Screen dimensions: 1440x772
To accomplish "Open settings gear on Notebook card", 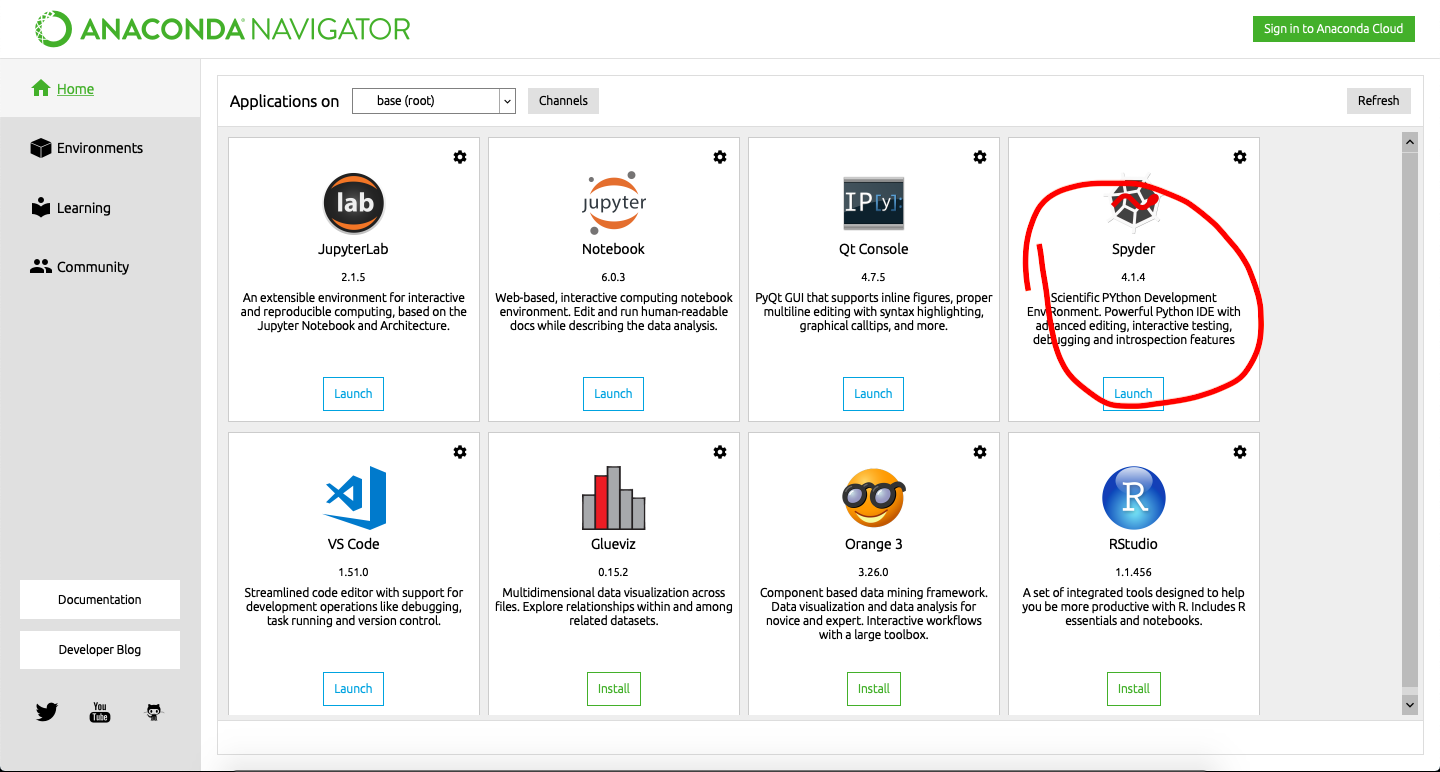I will (x=720, y=157).
